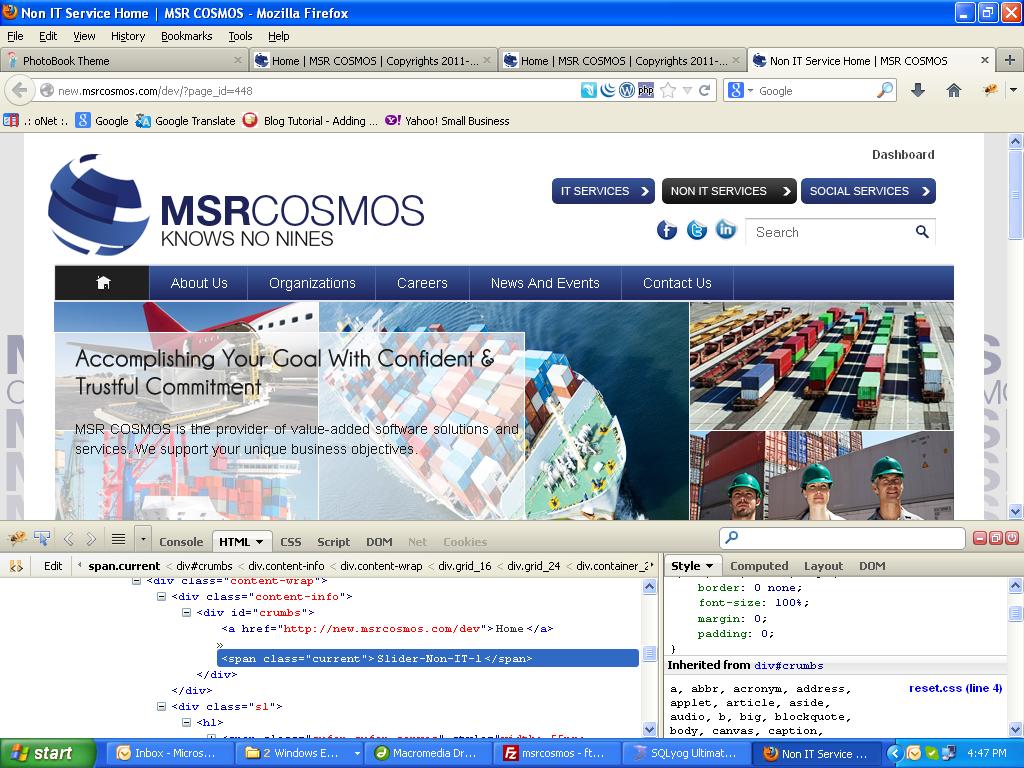
Task: Go to the browser Home icon
Action: (953, 90)
